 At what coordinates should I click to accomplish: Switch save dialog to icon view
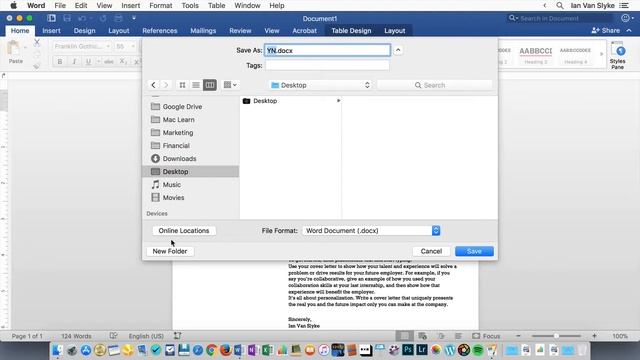coord(182,85)
